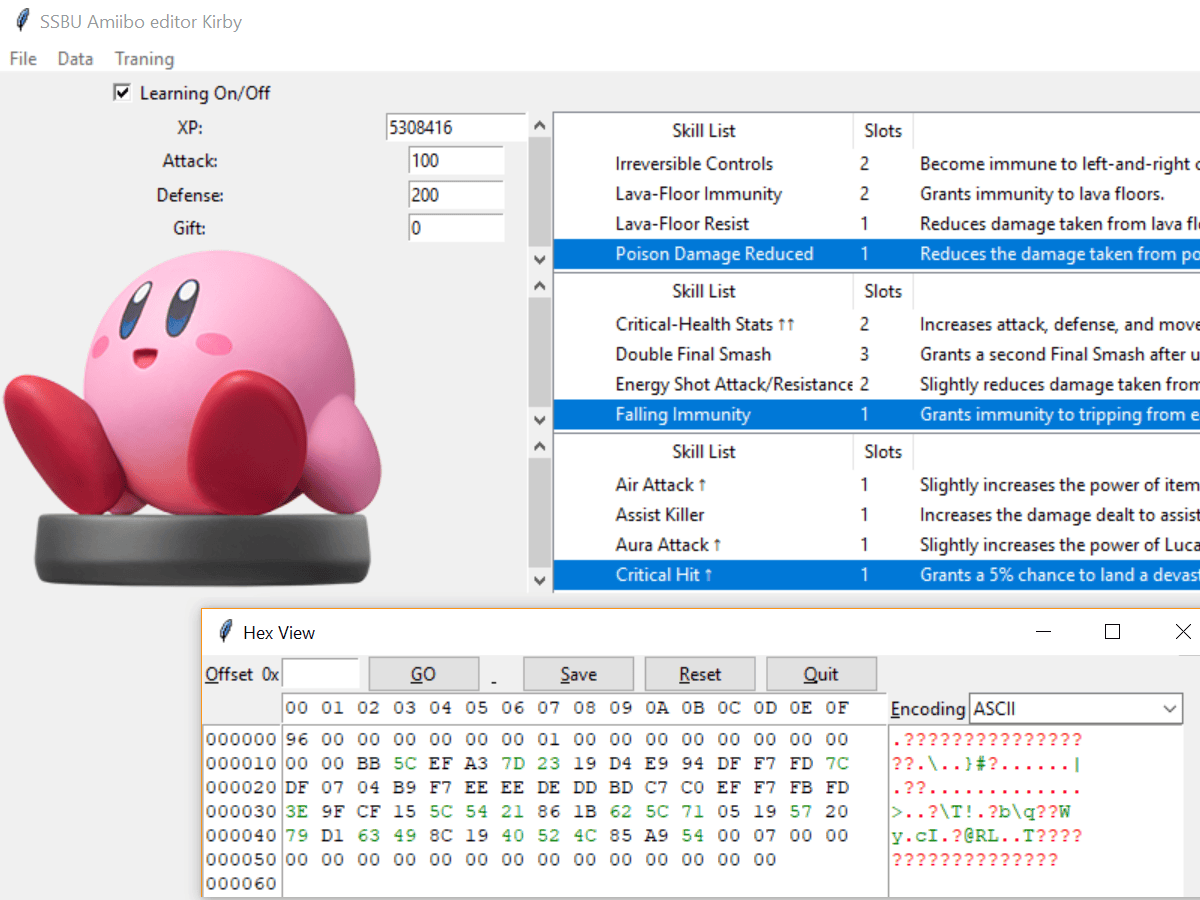Screen dimensions: 1200x900
Task: Click the scroll-up arrow beside the first skill list
Action: tap(539, 124)
